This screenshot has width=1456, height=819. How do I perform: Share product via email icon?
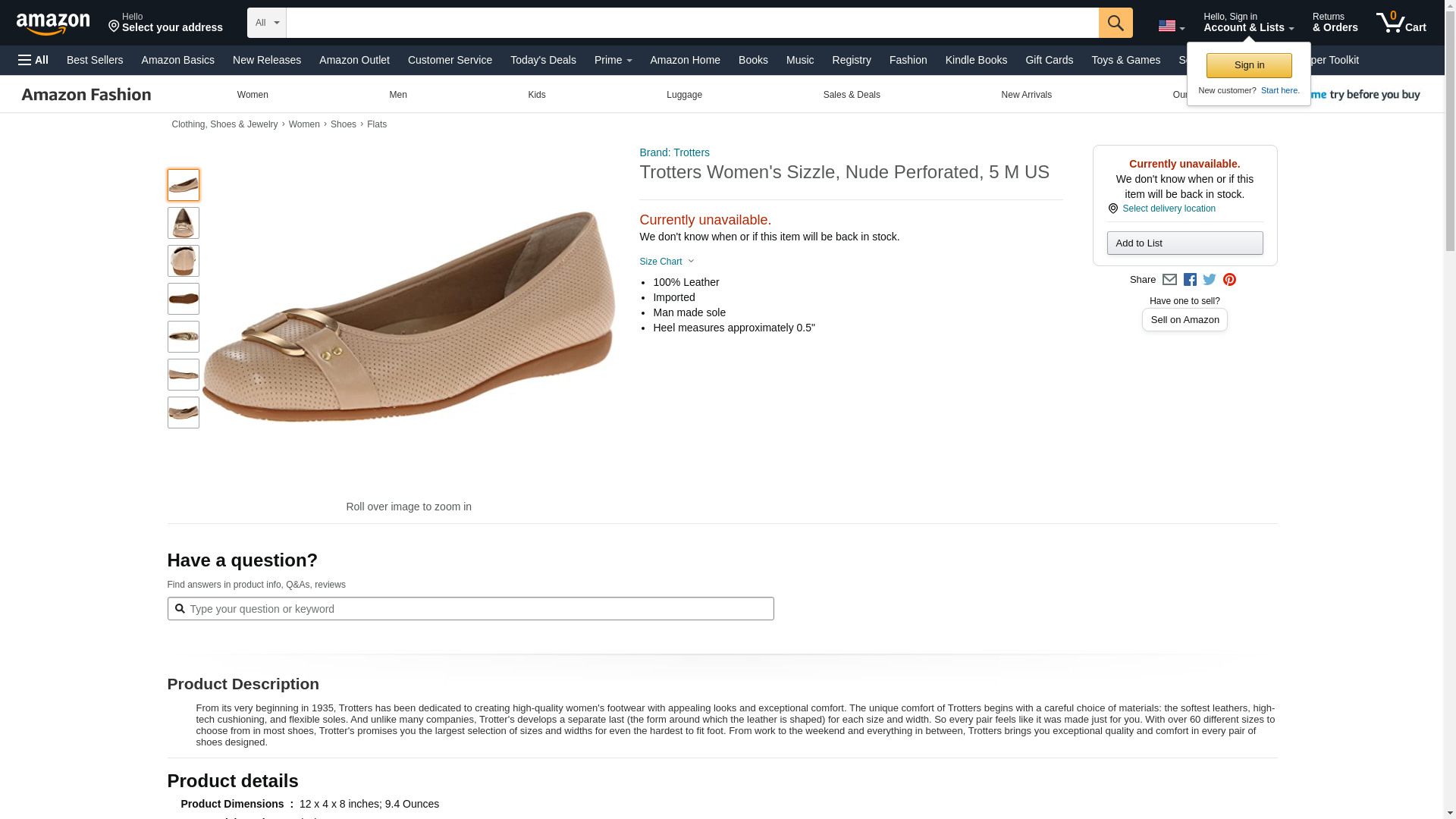[x=1169, y=280]
